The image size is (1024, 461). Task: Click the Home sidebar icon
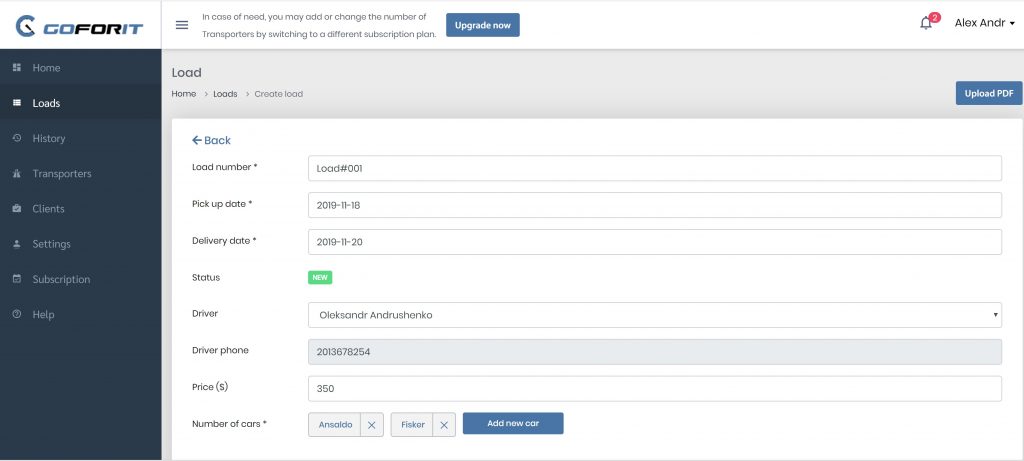pyautogui.click(x=17, y=67)
